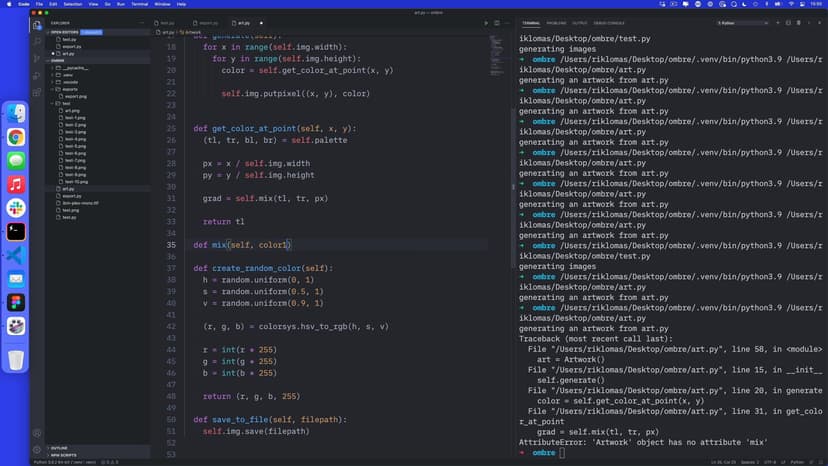Open the Search view in activity bar
This screenshot has width=828, height=466.
pos(37,41)
